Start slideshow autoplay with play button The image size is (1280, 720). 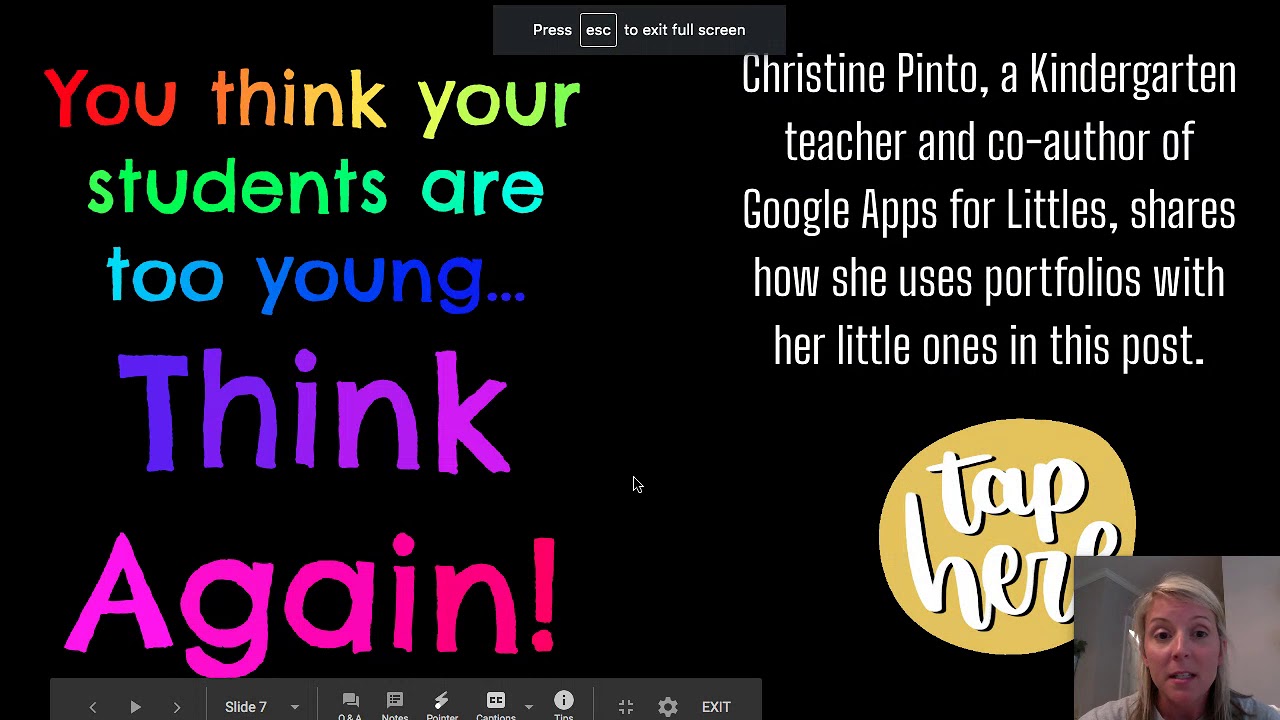[x=135, y=707]
